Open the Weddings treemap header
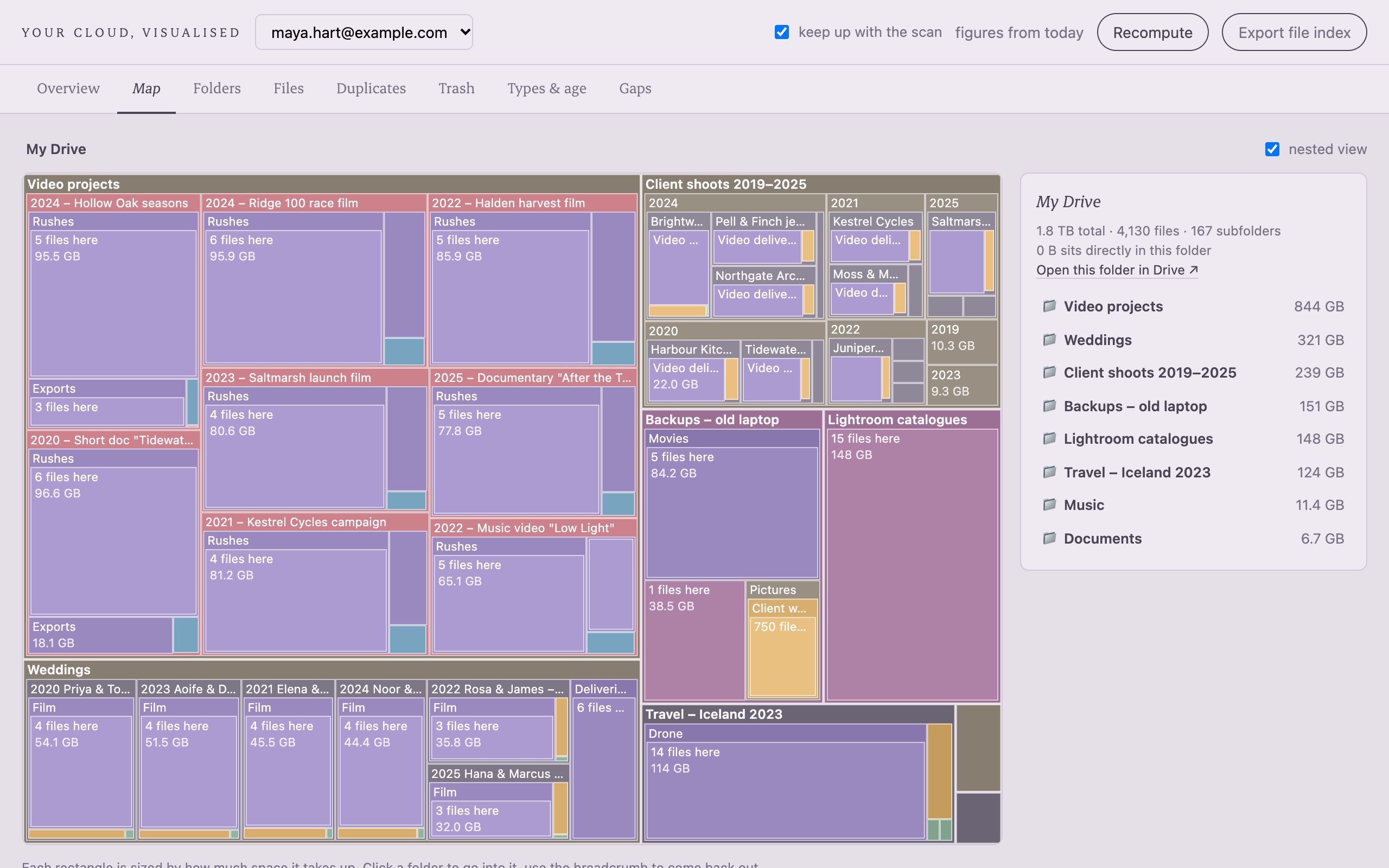Screen dimensions: 1389x868 (332, 669)
